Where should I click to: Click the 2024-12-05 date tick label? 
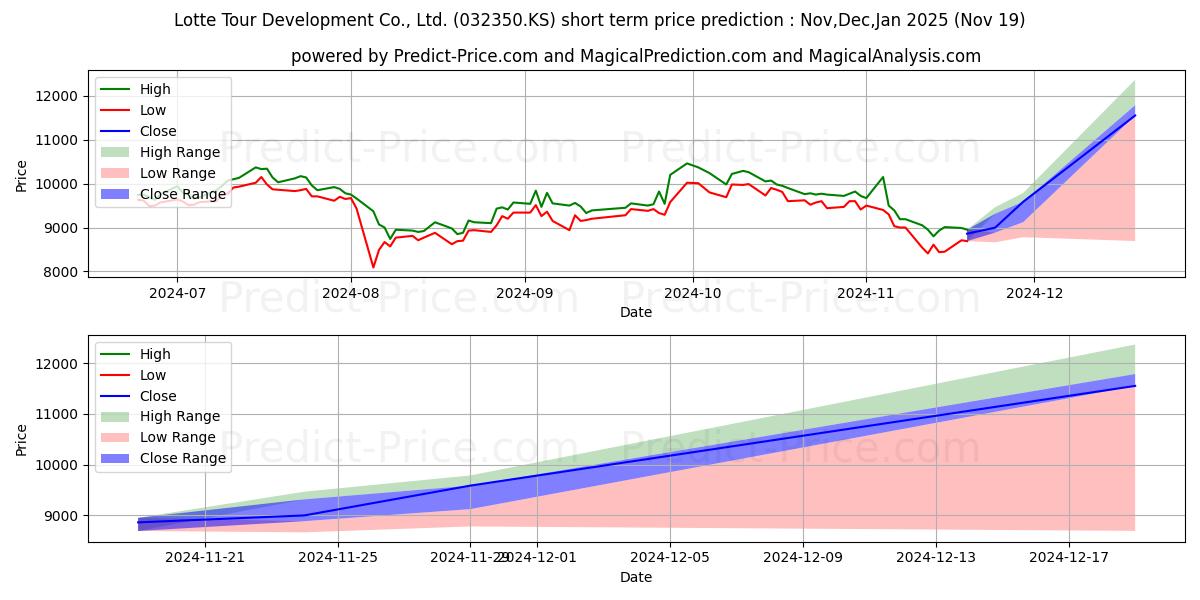670,557
